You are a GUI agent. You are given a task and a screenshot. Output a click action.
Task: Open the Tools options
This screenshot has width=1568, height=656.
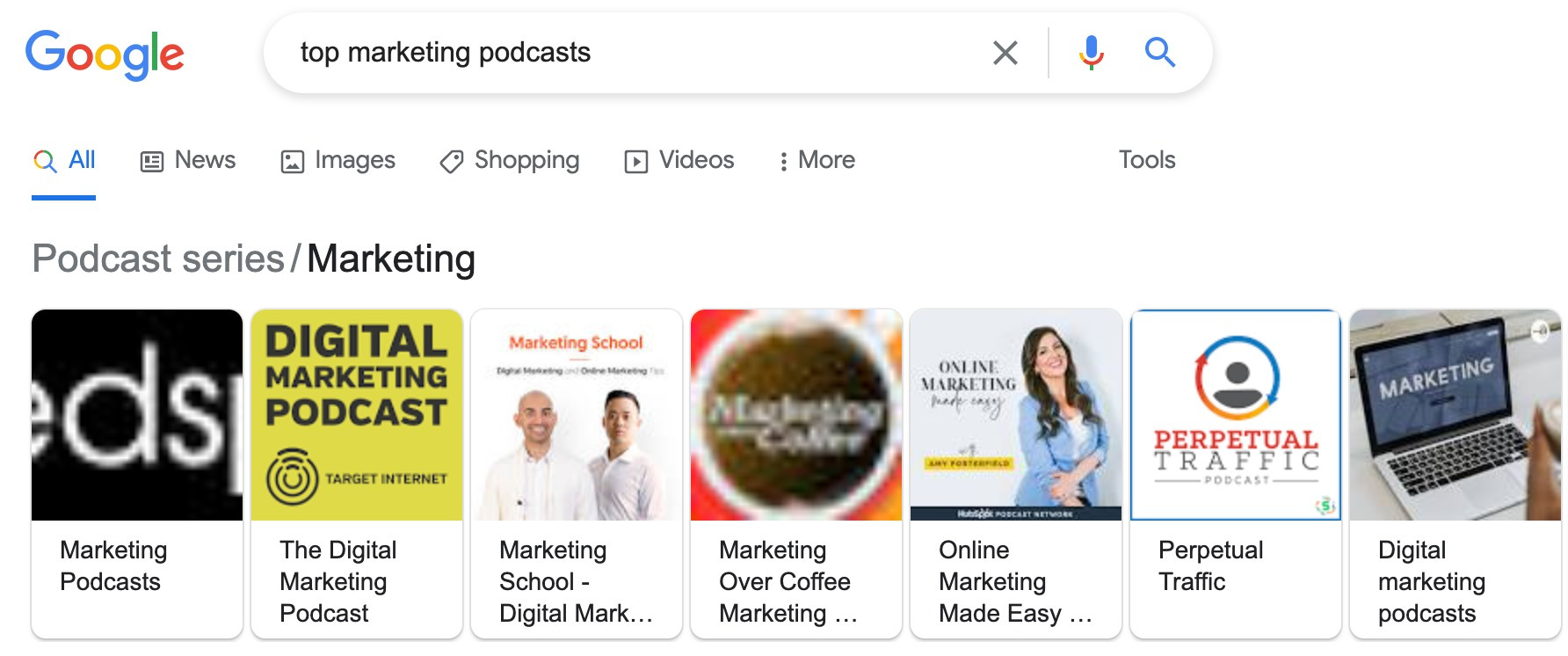tap(1147, 160)
